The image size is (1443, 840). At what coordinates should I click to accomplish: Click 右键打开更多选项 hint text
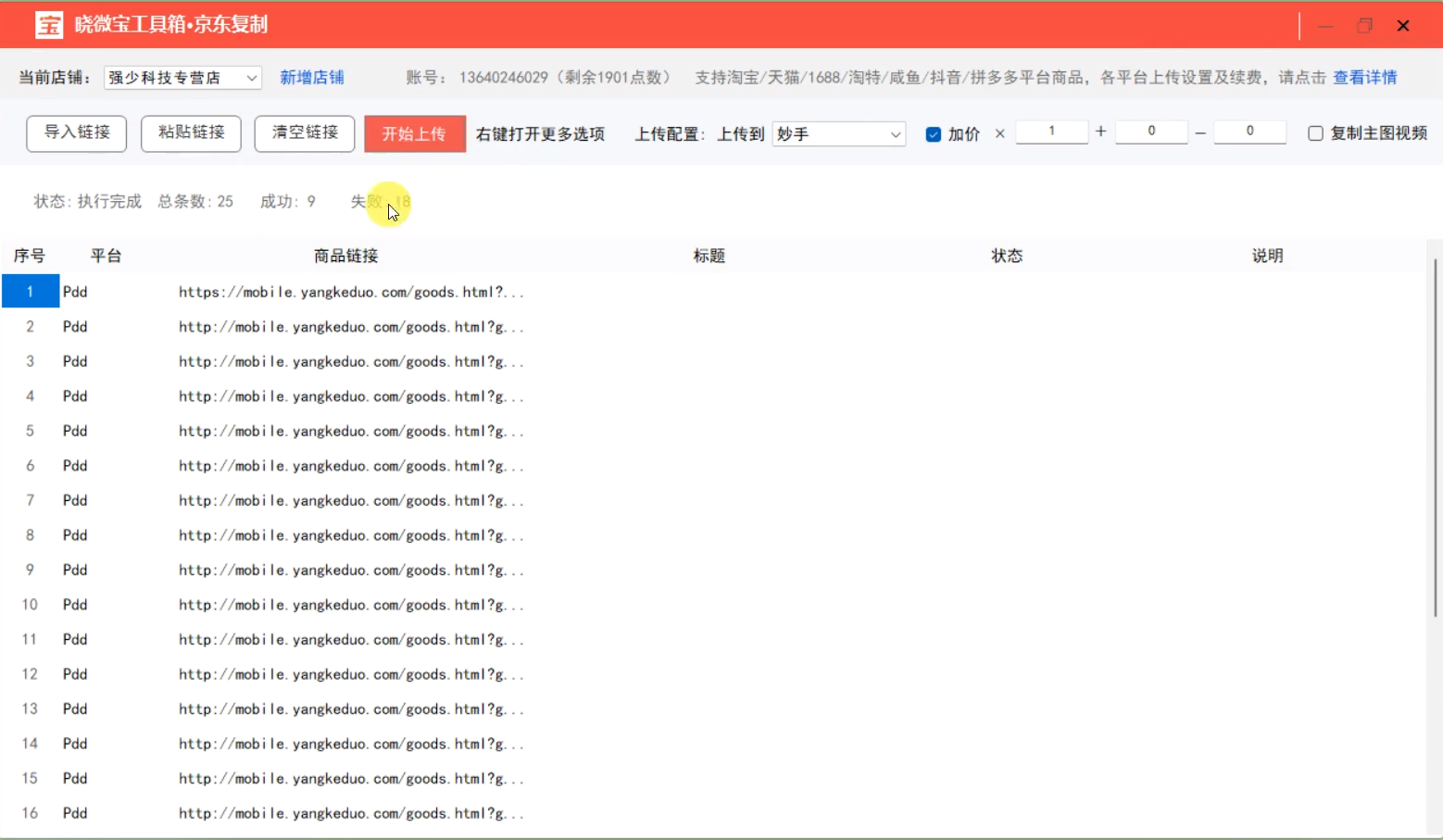[x=541, y=134]
